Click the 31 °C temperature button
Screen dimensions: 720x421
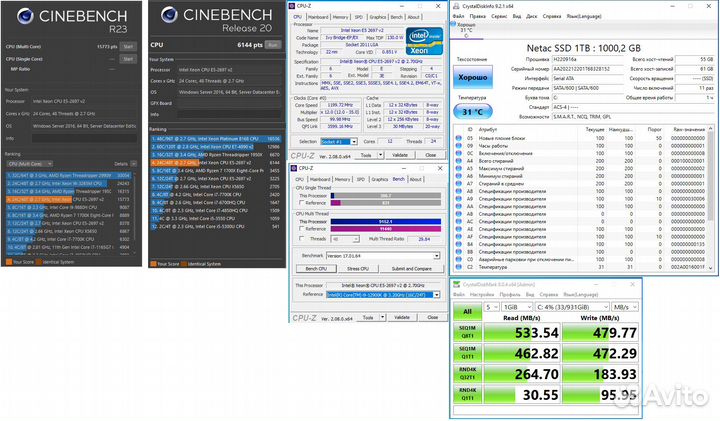(x=472, y=112)
